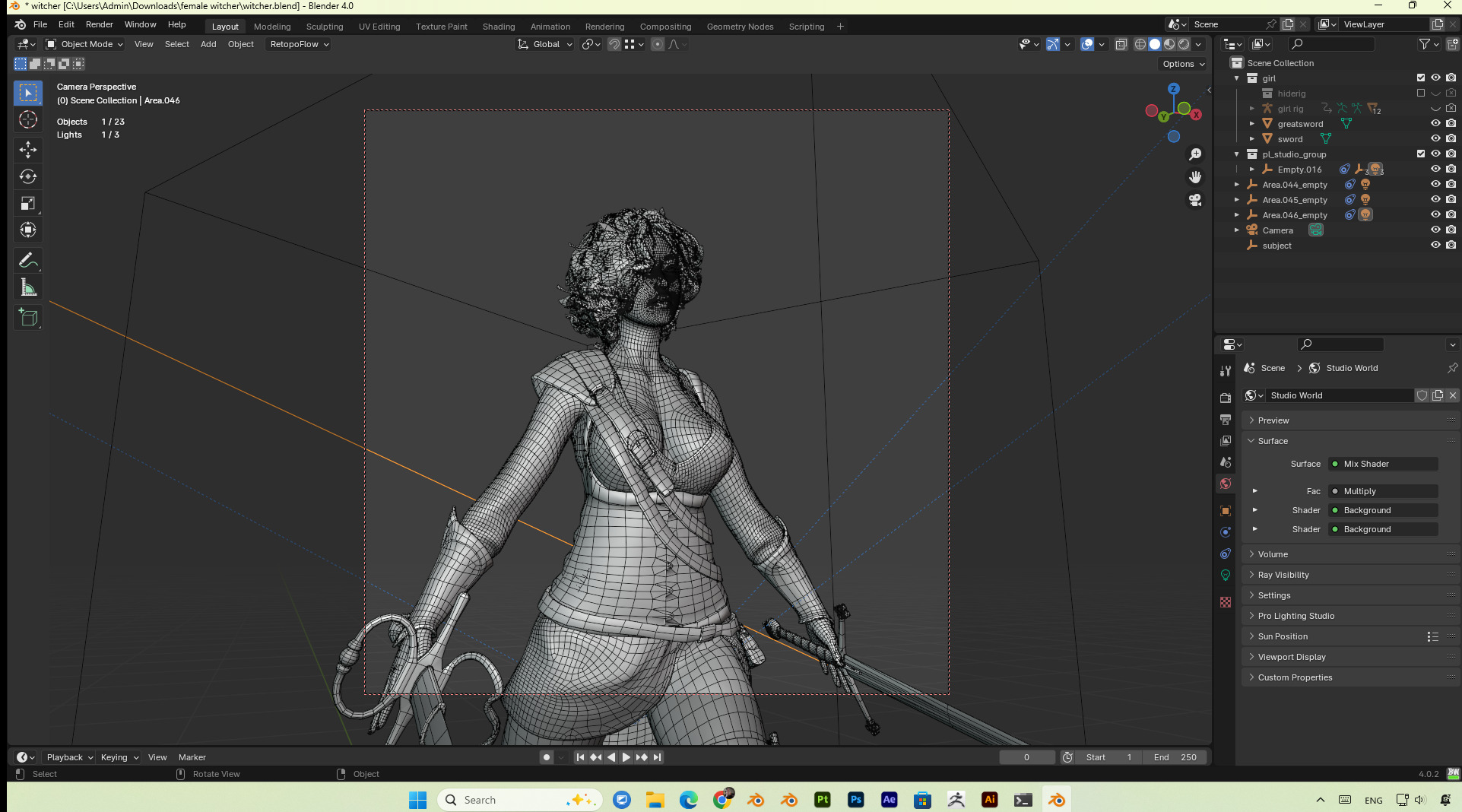Open the Keying popover
1462x812 pixels.
[119, 757]
